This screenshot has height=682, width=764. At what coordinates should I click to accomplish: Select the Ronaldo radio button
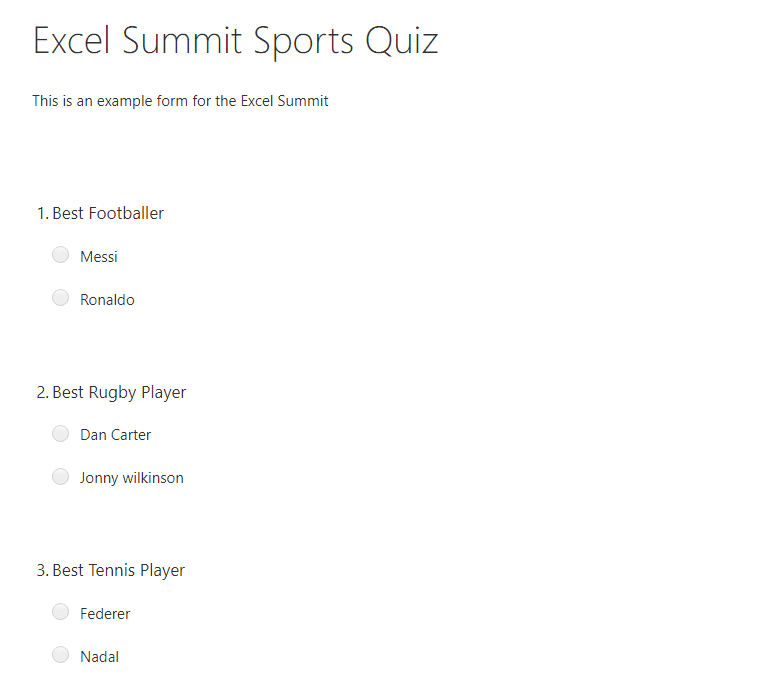point(60,298)
